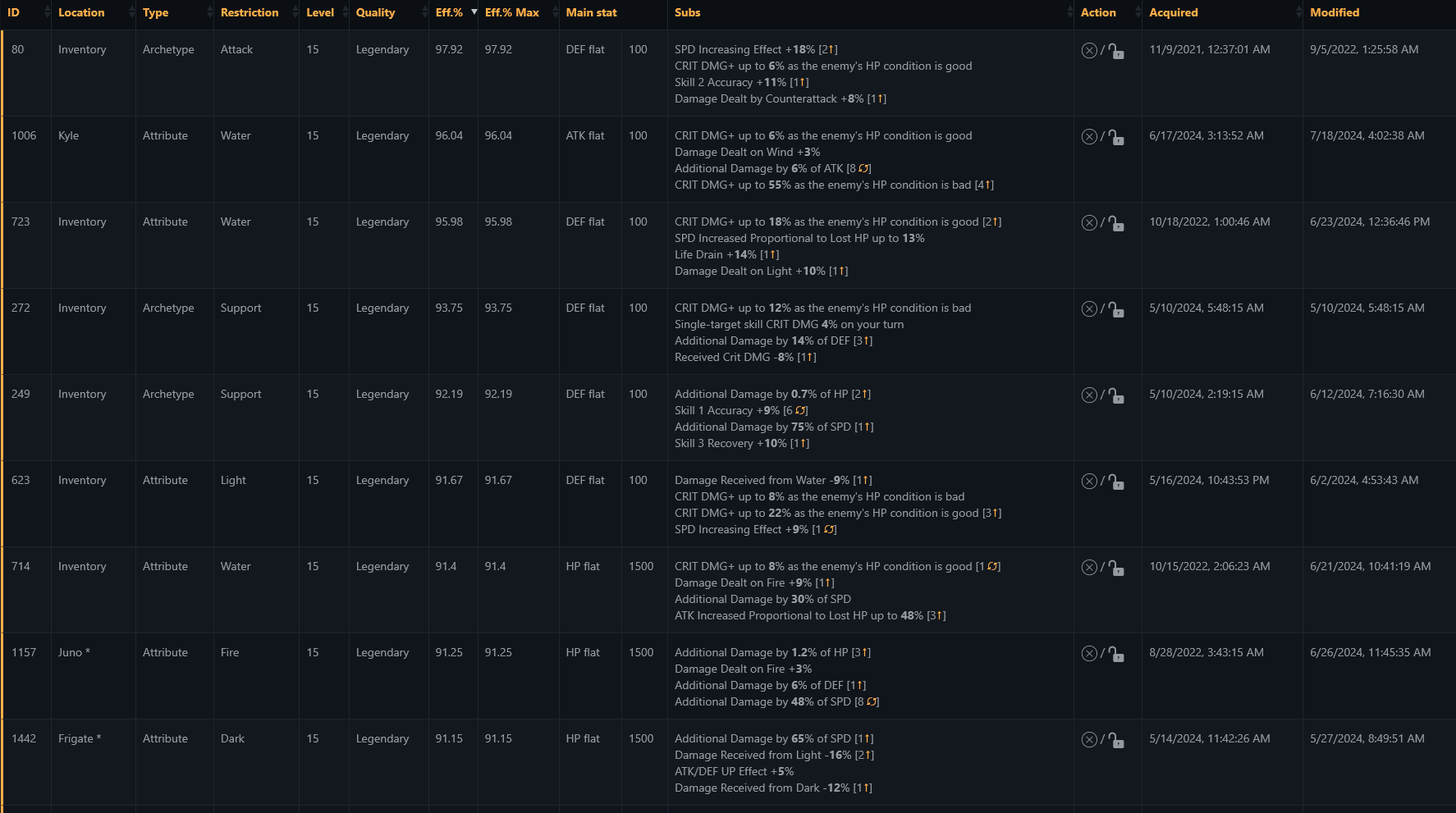Click acquired date 11/9/2021, 12:37:01 AM
The height and width of the screenshot is (813, 1456).
click(x=1210, y=49)
